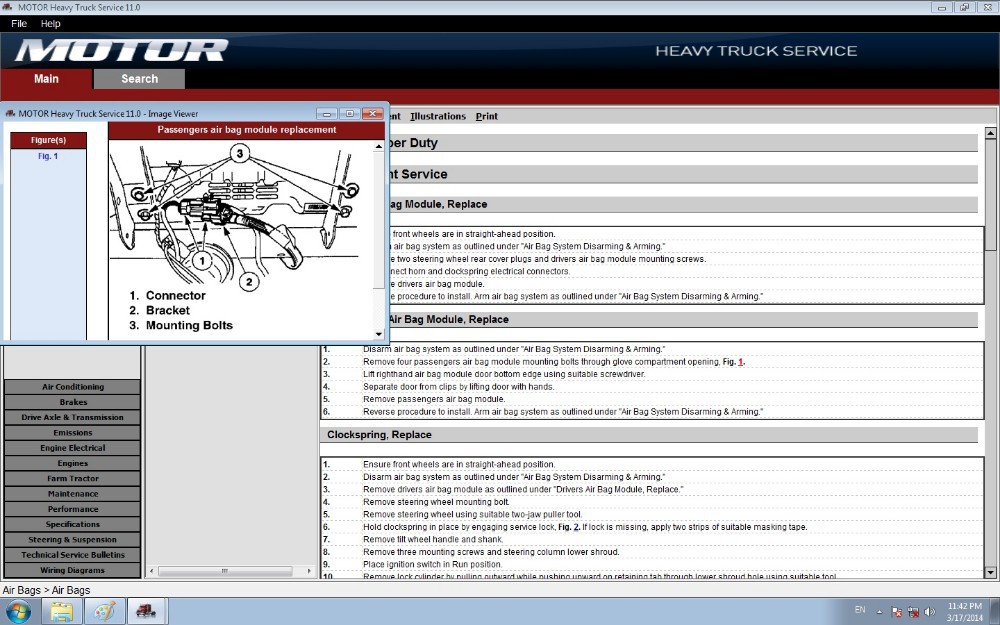Click the horizontal scrollbar left arrow
The height and width of the screenshot is (625, 1000).
pyautogui.click(x=152, y=571)
